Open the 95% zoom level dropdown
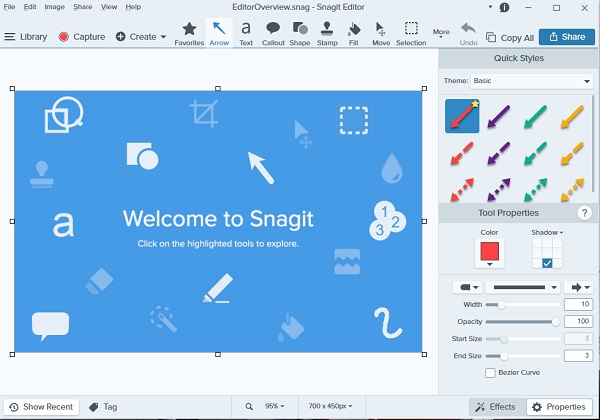Viewport: 600px width, 420px height. (x=273, y=407)
